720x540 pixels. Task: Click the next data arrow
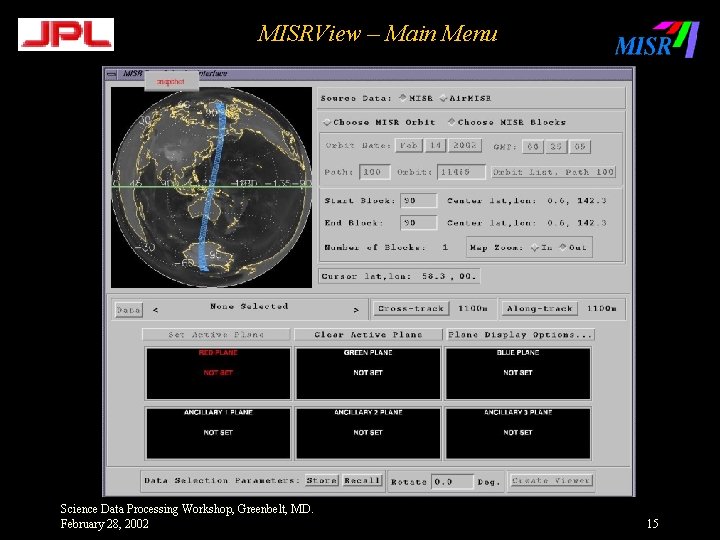tap(356, 310)
